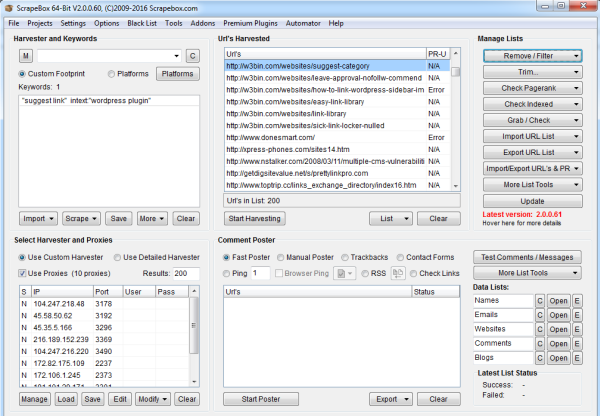Click the harvested URLs scroll down arrow
This screenshot has height=416, width=600.
click(x=455, y=186)
